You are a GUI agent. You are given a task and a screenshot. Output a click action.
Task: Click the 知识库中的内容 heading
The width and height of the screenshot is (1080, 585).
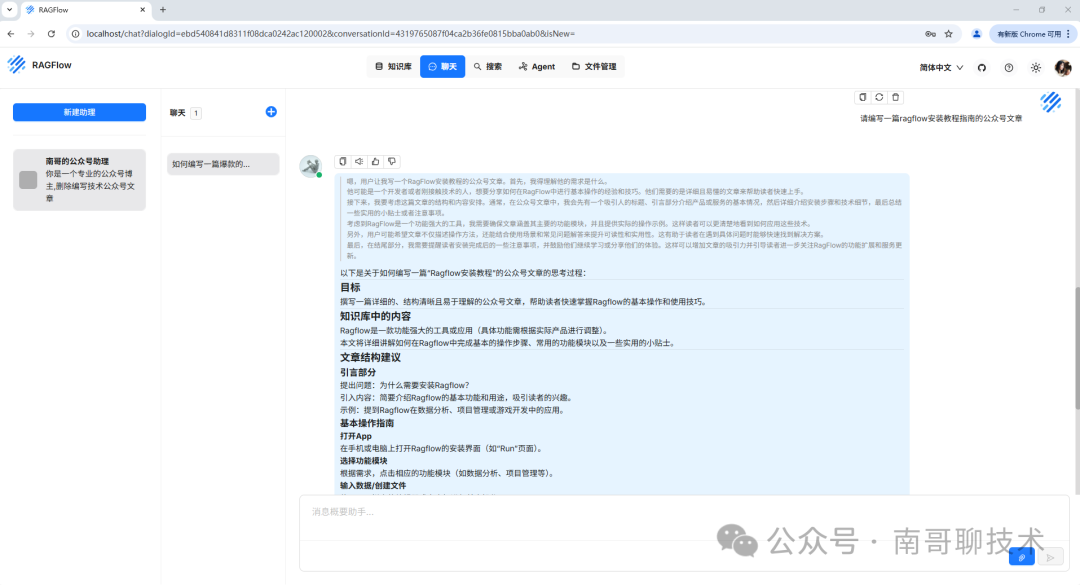375,316
